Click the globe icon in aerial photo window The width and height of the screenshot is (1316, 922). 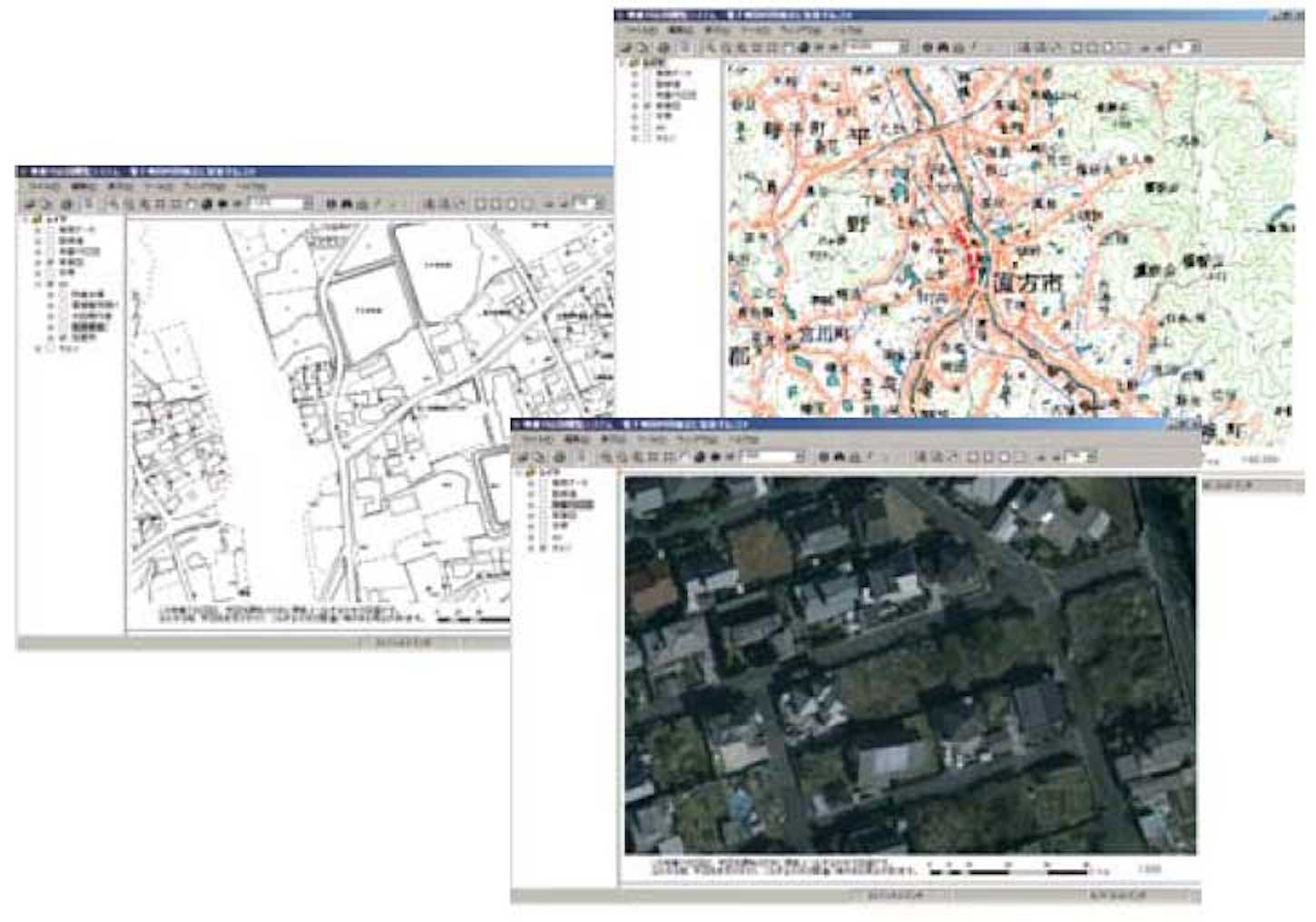pos(700,457)
